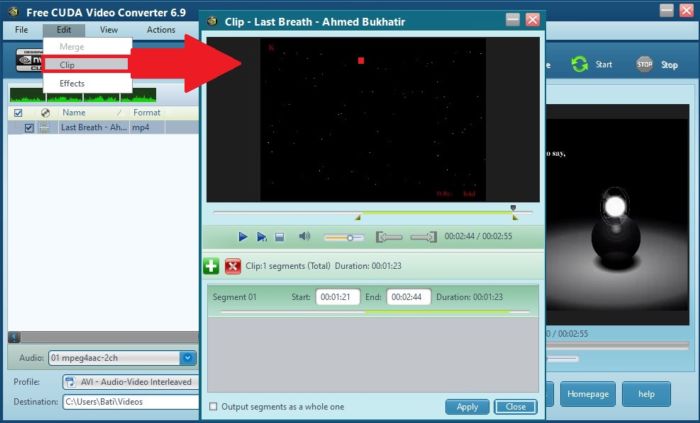This screenshot has height=423, width=700.
Task: Click the Segment 01 Start time field
Action: coord(338,297)
